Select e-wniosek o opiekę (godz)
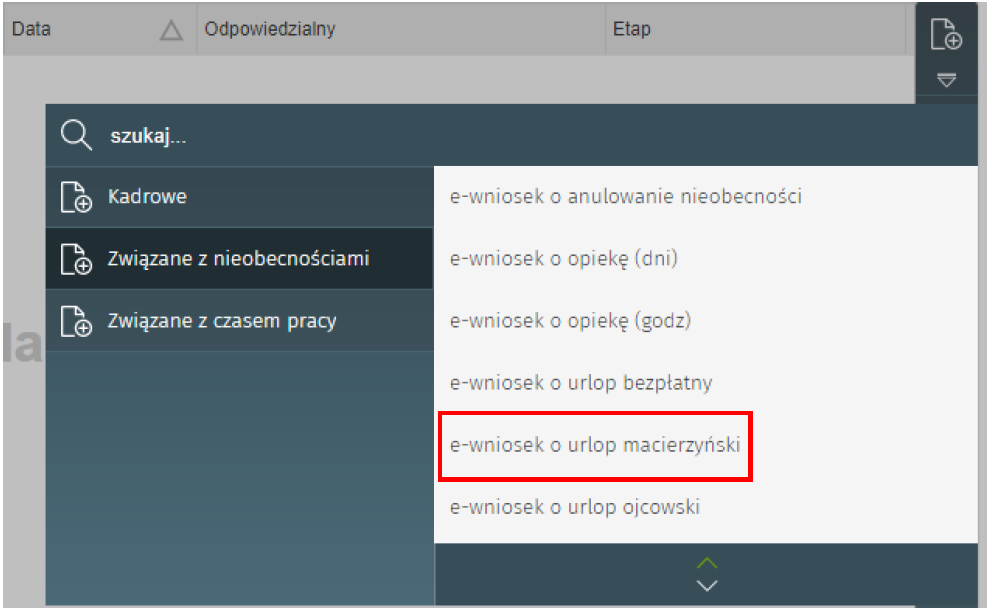 571,321
